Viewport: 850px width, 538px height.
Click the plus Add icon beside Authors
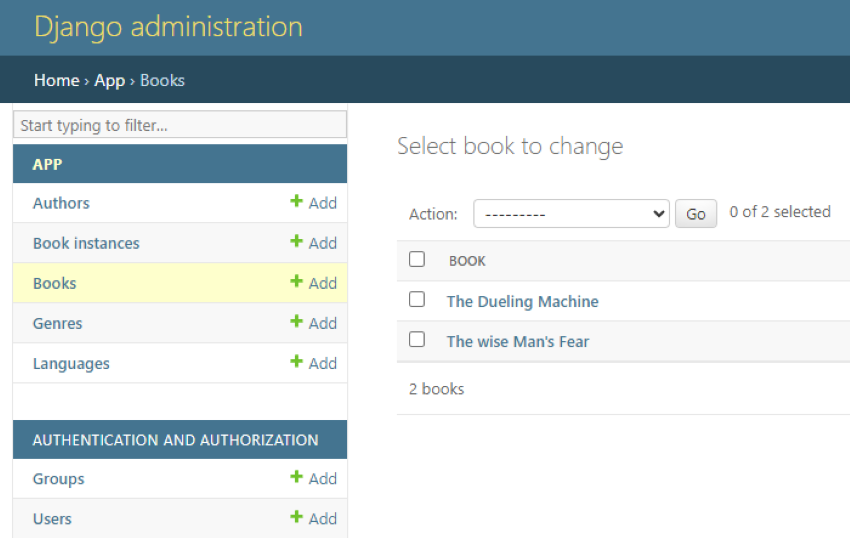point(296,202)
